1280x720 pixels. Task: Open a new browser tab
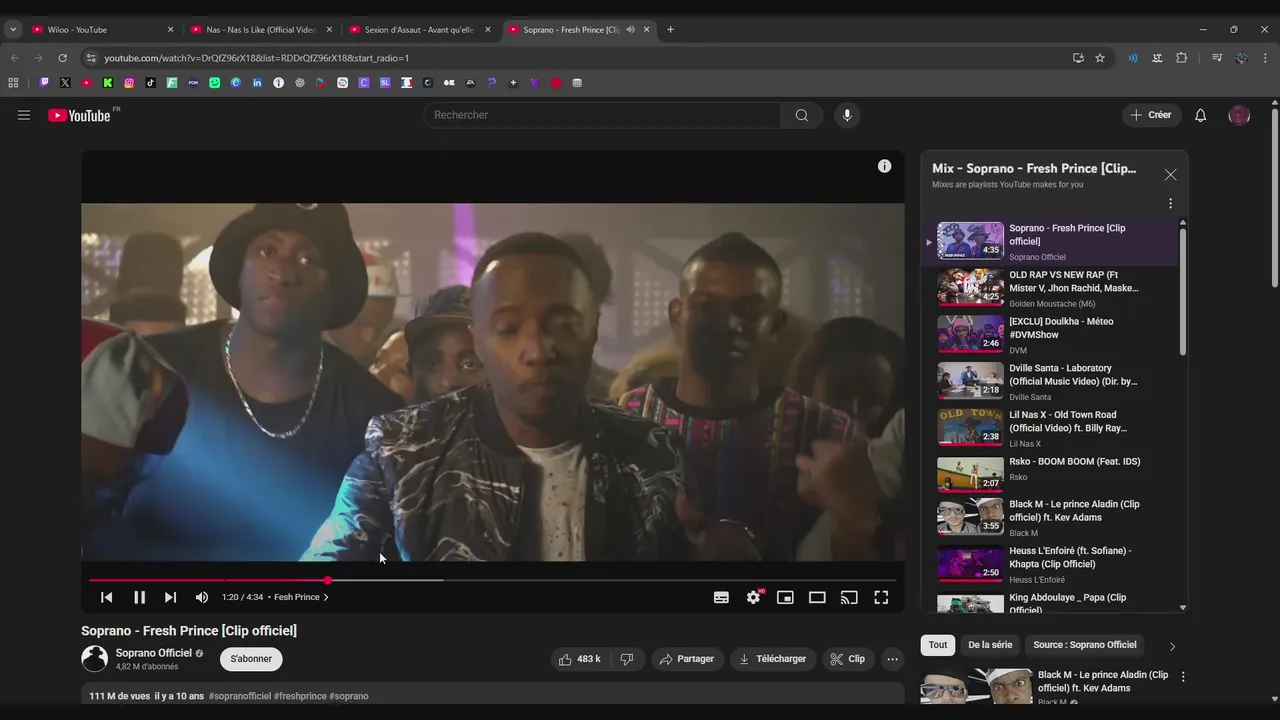pyautogui.click(x=670, y=30)
